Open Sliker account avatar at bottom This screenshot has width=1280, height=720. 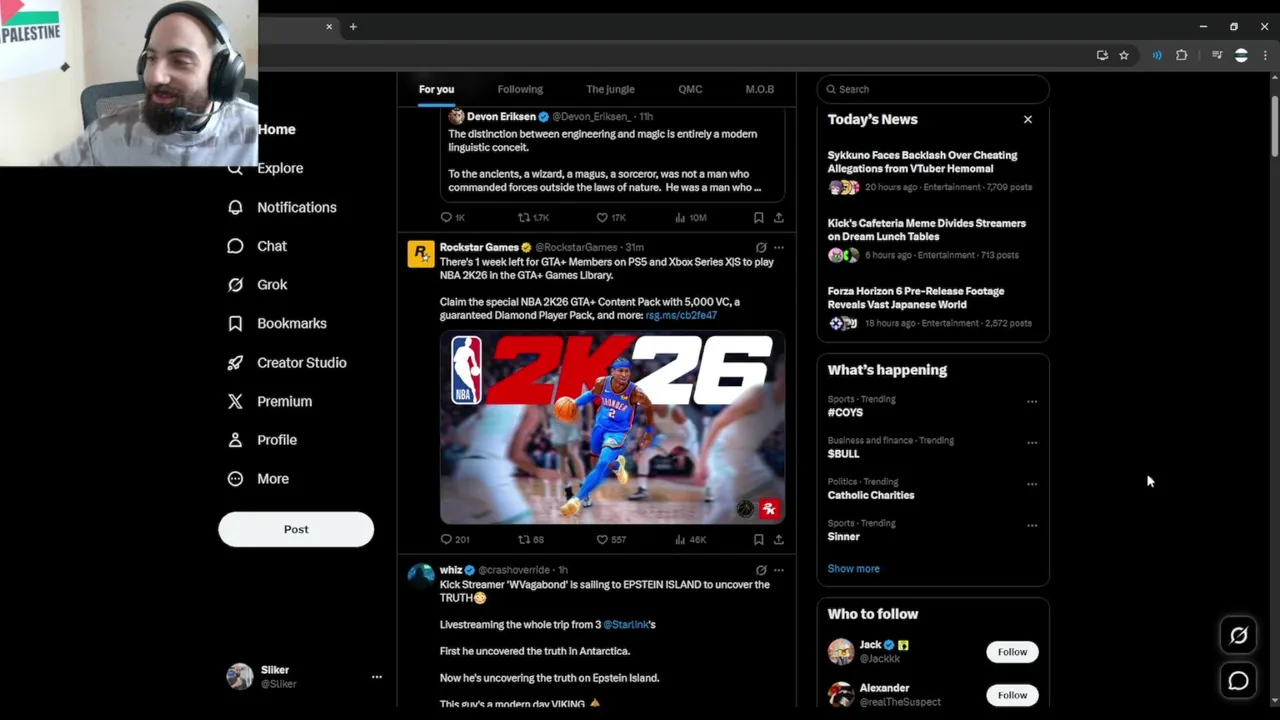coord(240,677)
